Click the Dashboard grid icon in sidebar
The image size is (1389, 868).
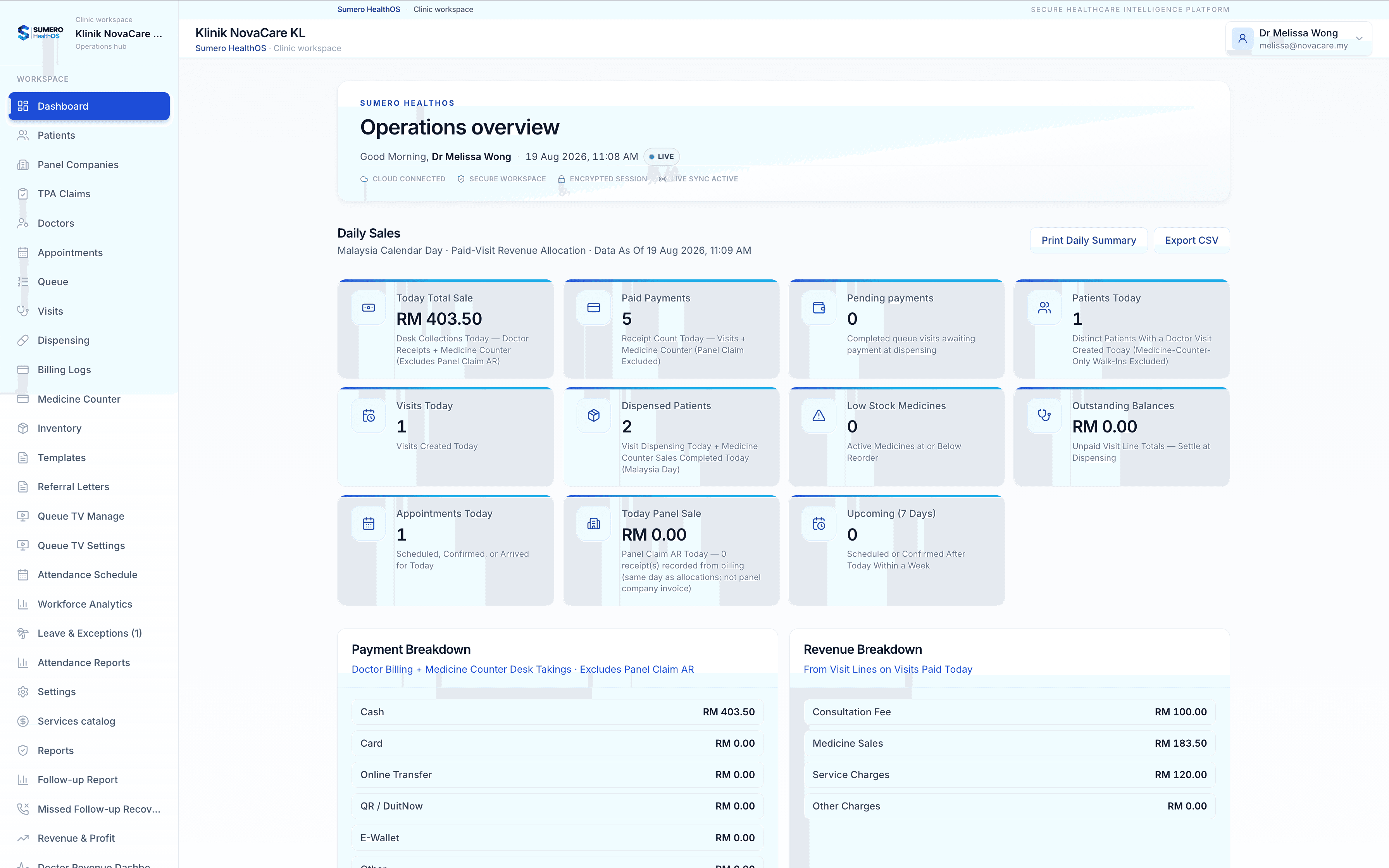click(23, 106)
